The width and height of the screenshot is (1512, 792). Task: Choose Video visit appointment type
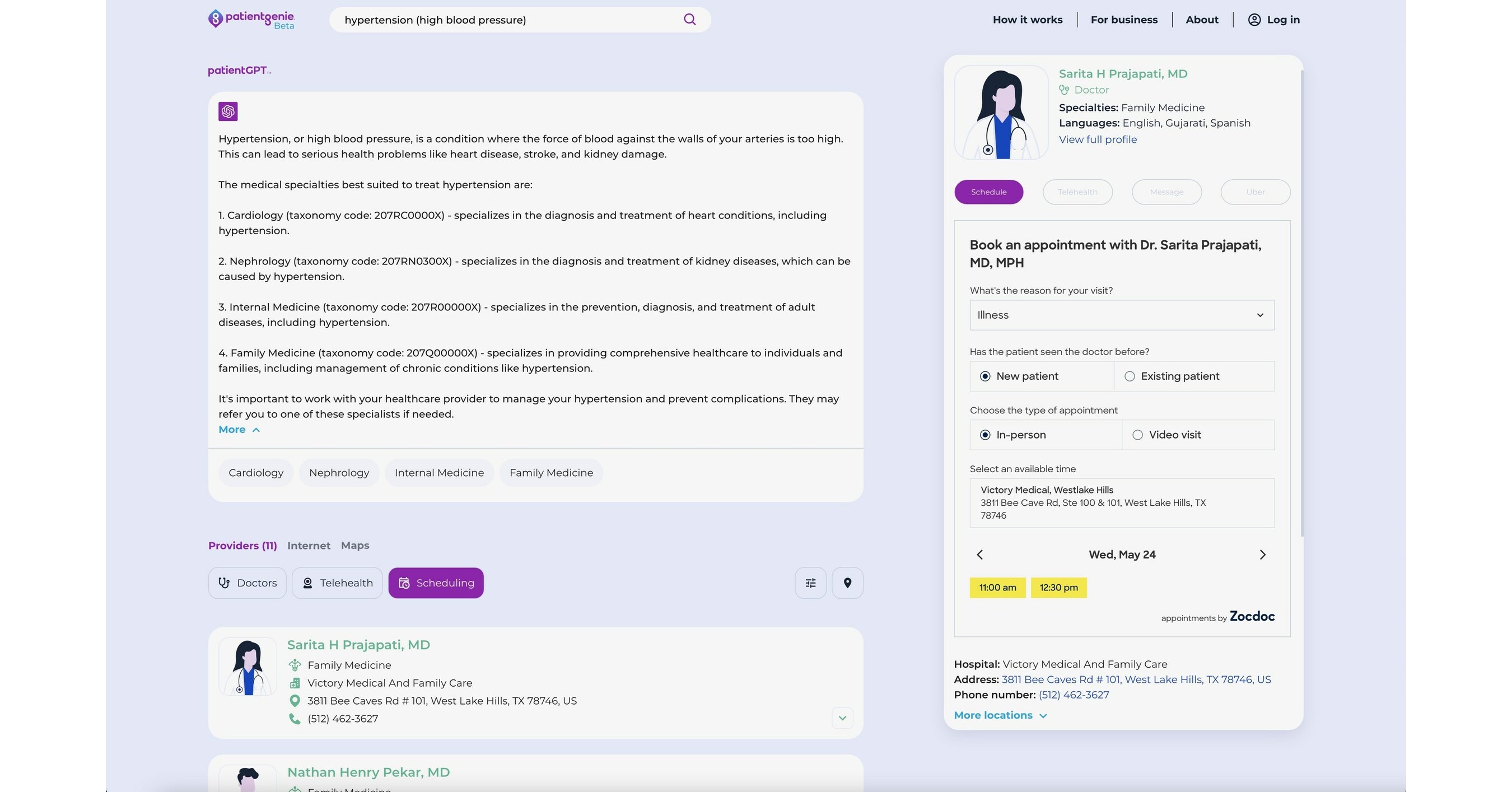coord(1138,435)
